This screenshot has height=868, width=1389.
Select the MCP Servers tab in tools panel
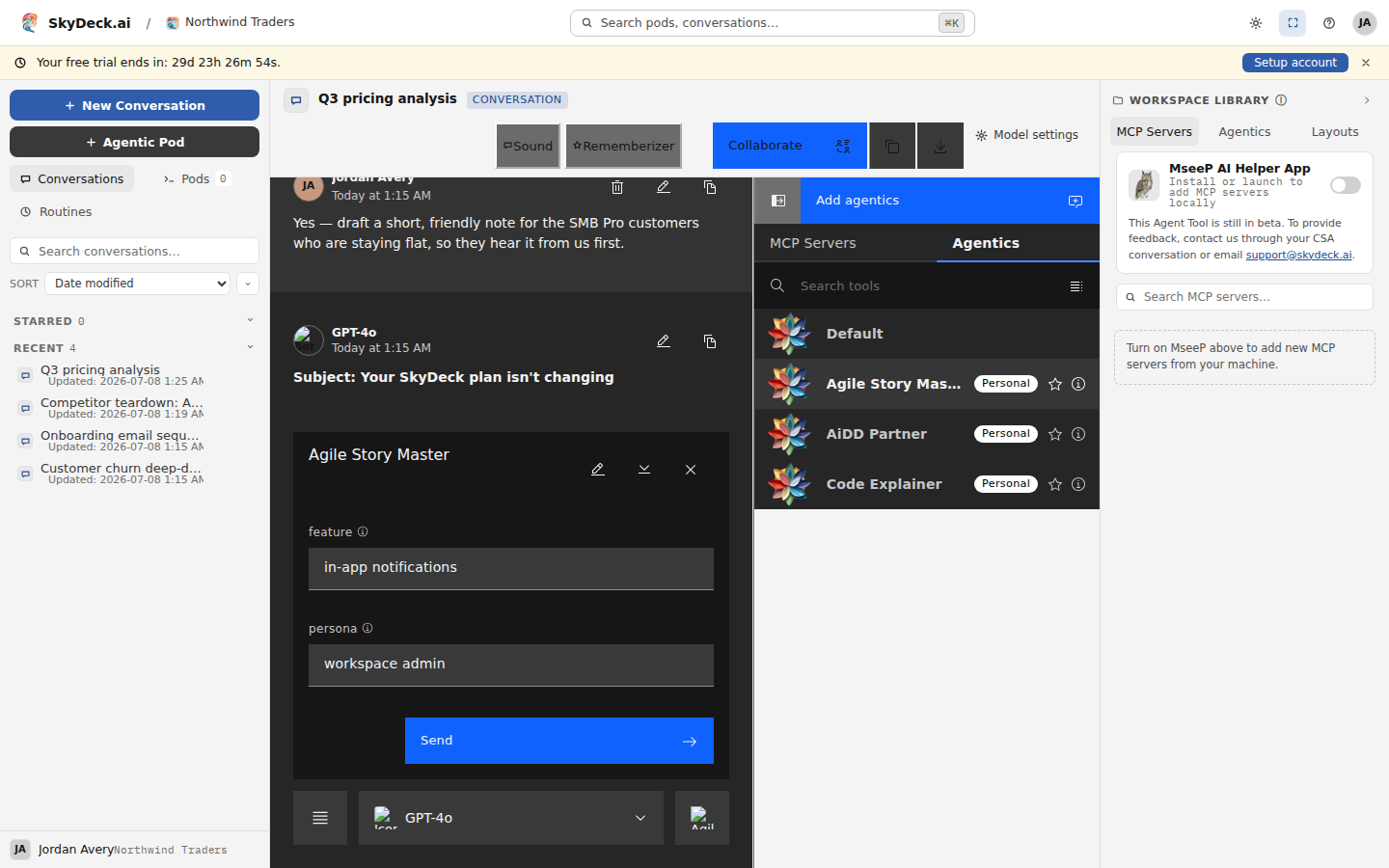click(x=813, y=243)
